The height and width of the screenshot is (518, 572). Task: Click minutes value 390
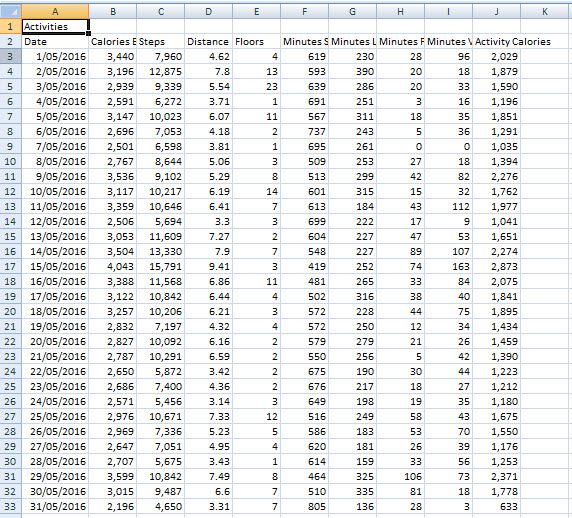[352, 71]
